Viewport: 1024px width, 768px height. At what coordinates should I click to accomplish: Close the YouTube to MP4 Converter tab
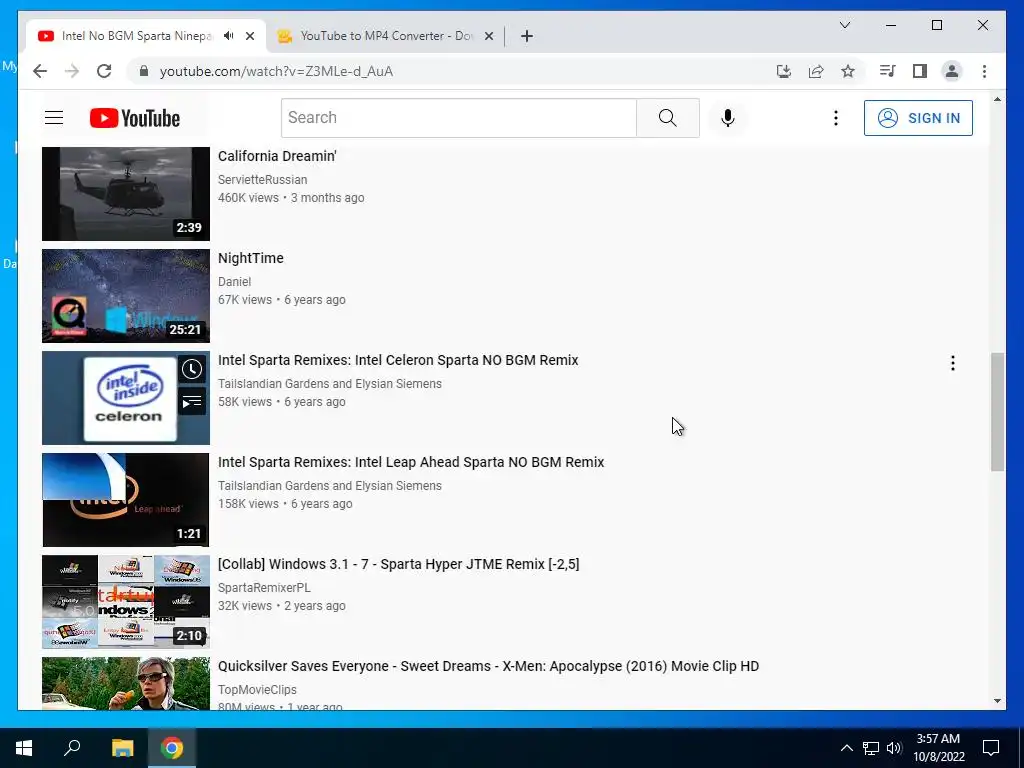pyautogui.click(x=488, y=37)
